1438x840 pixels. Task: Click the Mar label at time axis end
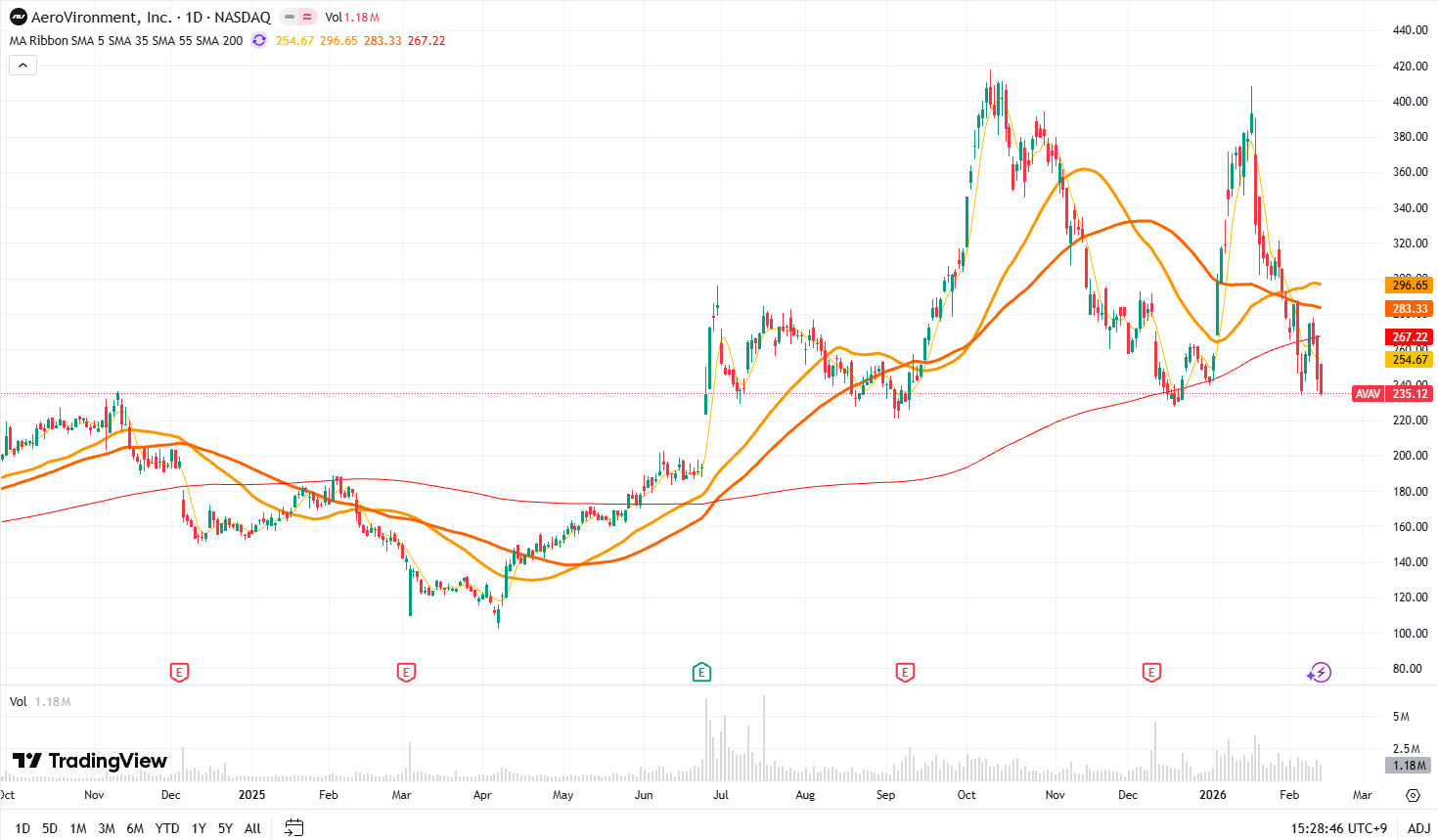(x=1362, y=795)
